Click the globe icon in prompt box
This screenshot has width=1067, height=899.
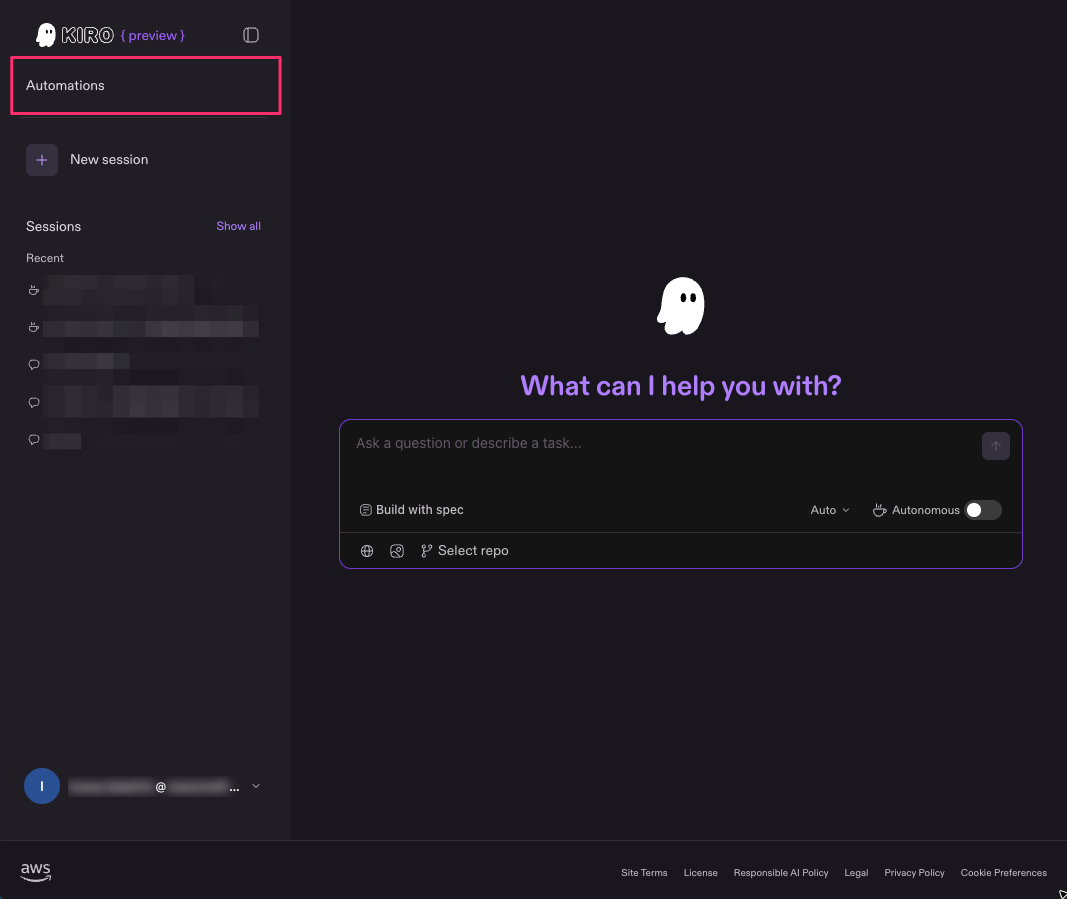click(x=367, y=551)
